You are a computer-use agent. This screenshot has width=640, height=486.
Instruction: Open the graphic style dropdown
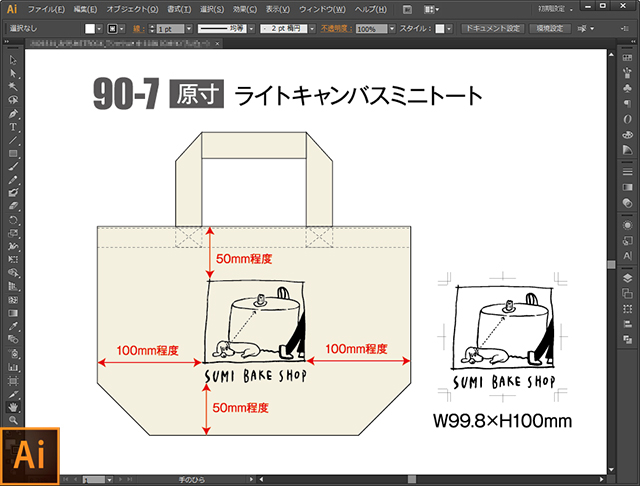[449, 29]
